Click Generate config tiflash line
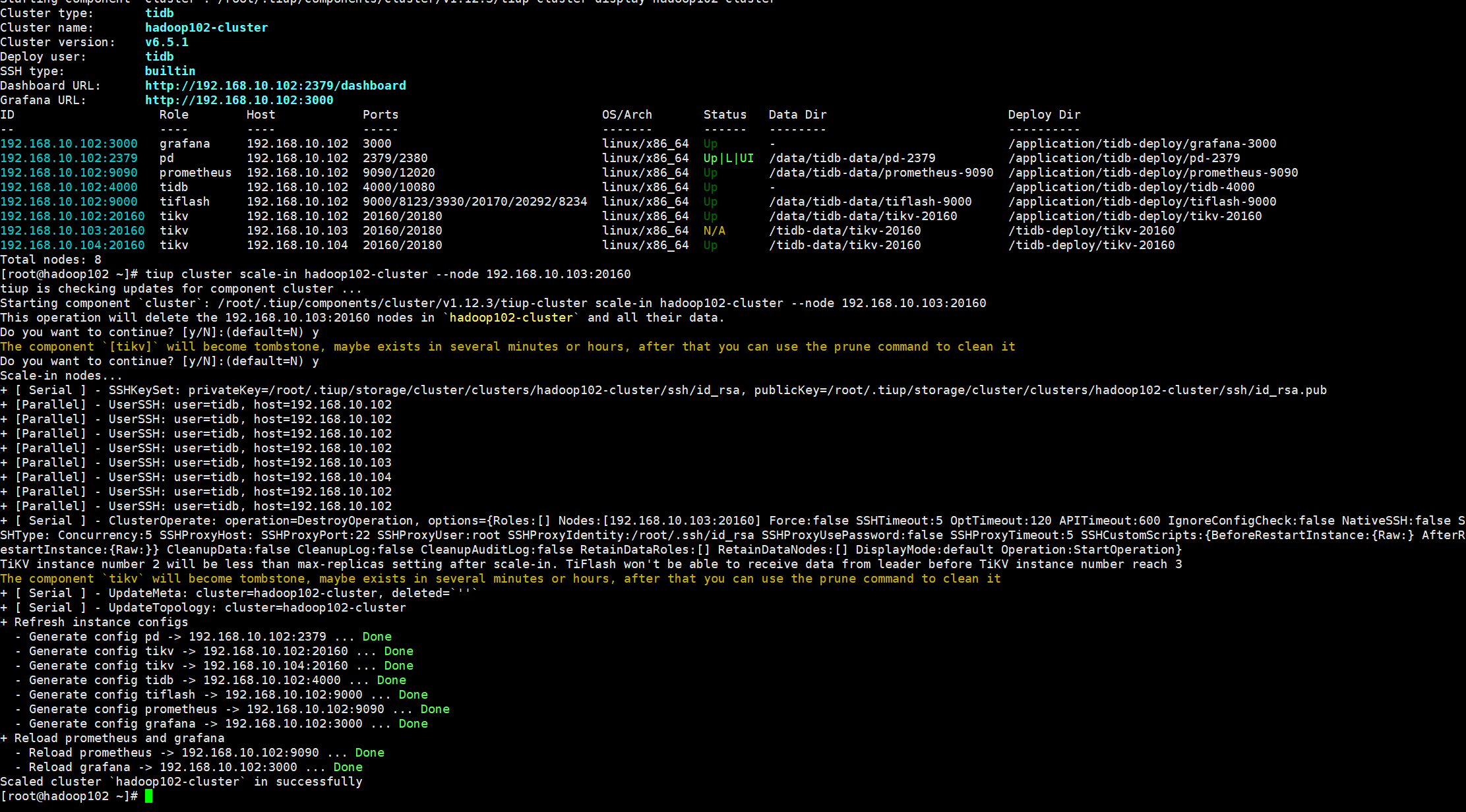This screenshot has height=812, width=1466. pos(222,695)
